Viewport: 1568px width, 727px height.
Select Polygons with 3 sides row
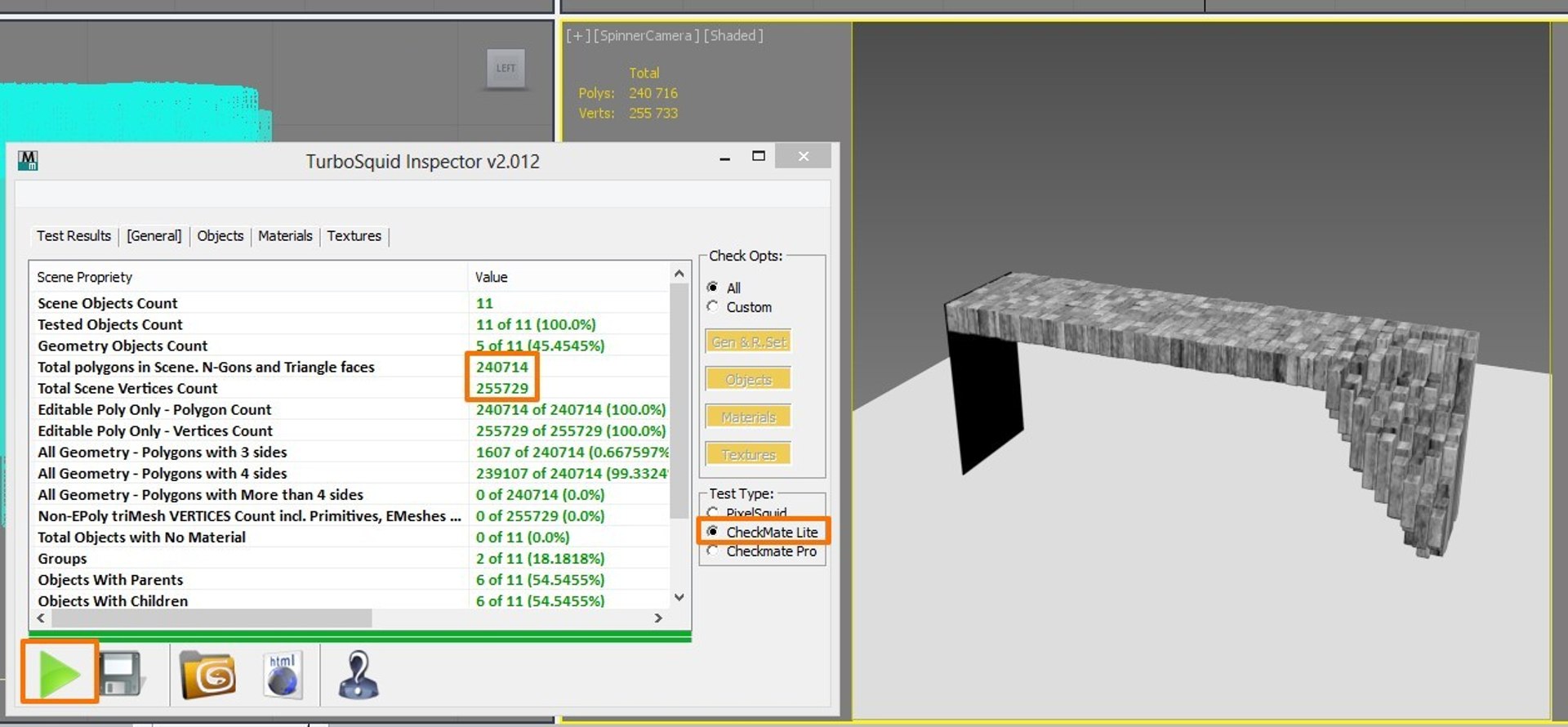[350, 452]
